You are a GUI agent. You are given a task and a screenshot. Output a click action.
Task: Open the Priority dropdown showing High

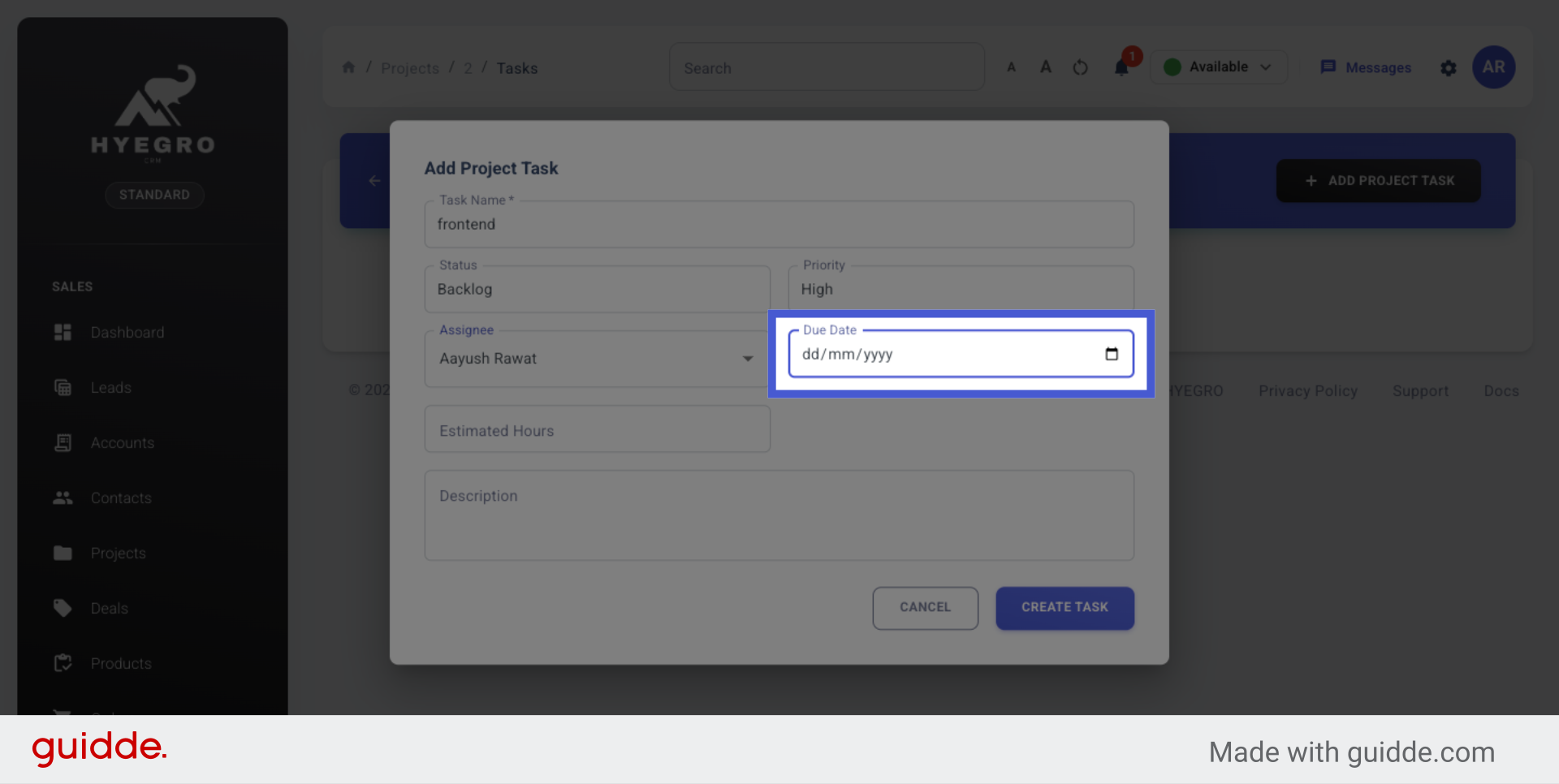(961, 289)
